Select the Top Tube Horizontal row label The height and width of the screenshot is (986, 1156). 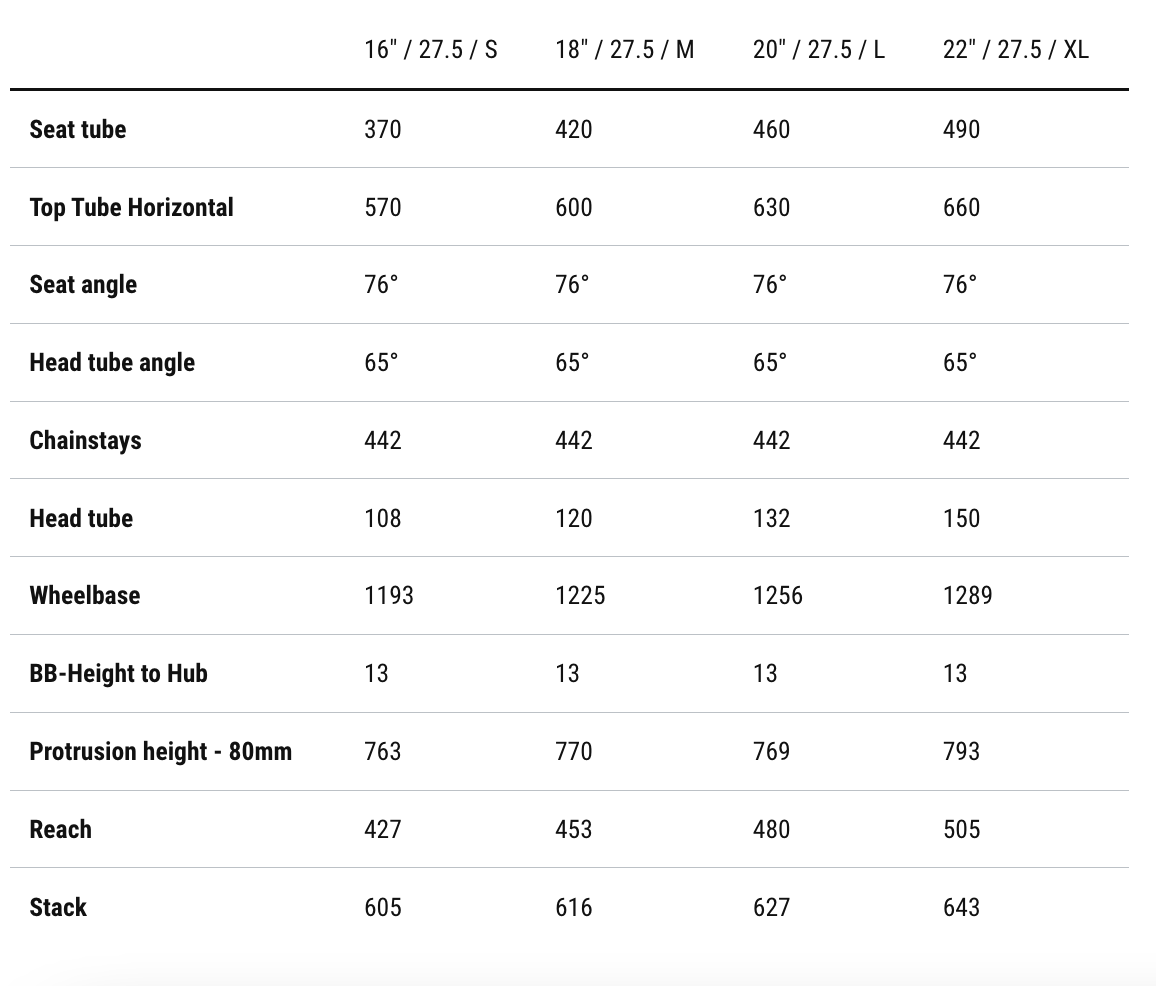point(131,207)
